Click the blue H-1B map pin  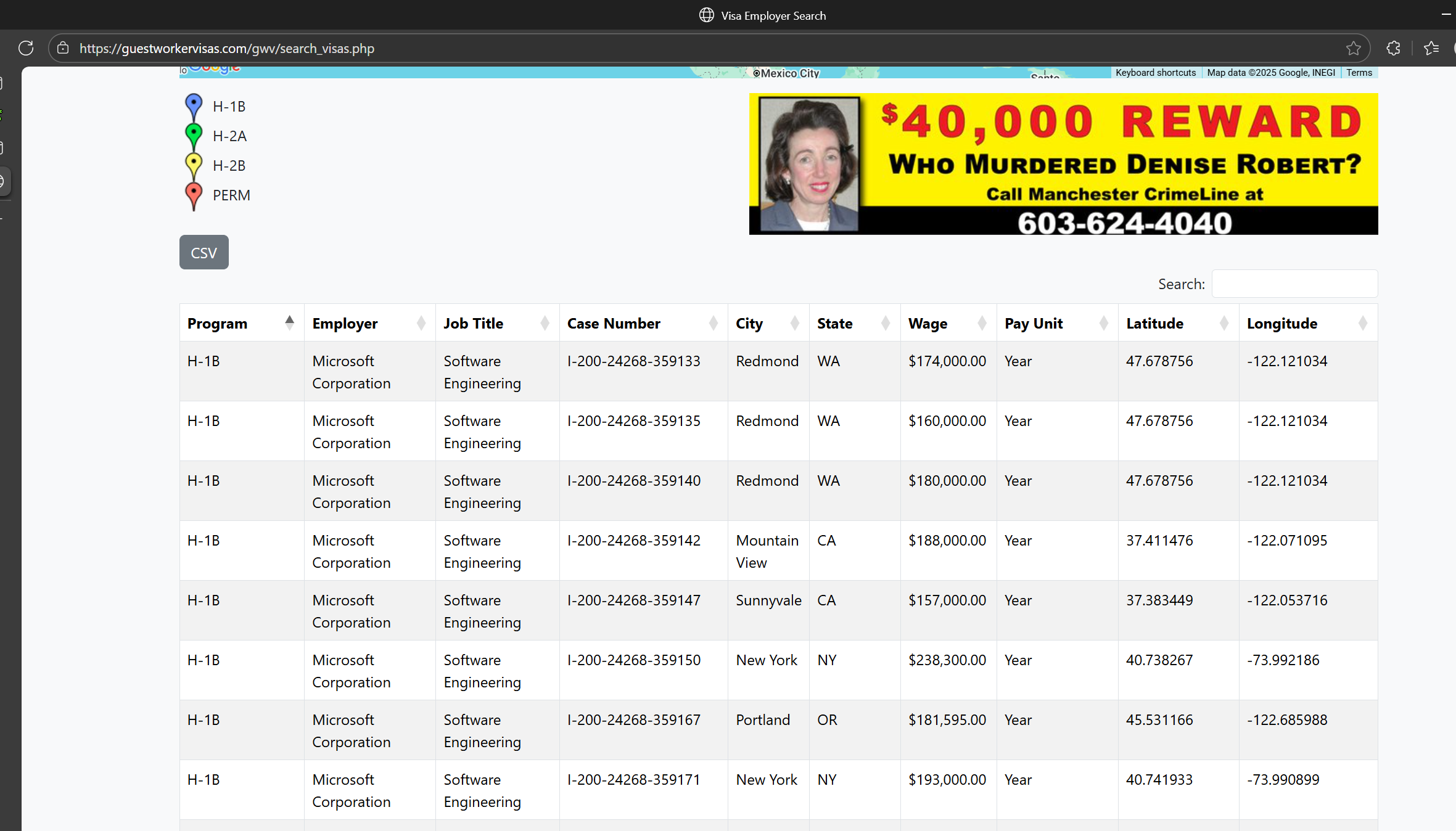click(194, 106)
